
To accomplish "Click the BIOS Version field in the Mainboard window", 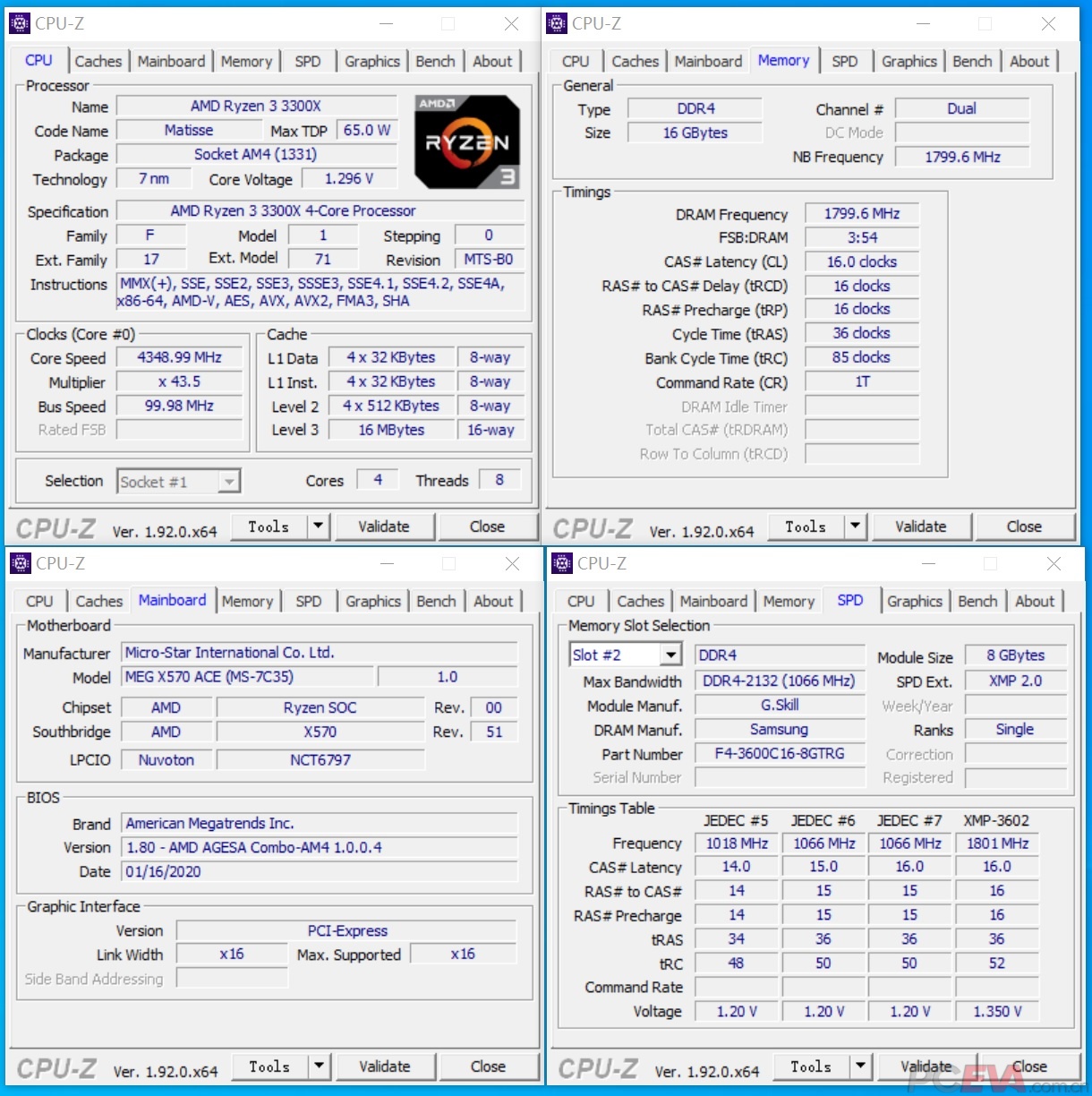I will pos(322,847).
